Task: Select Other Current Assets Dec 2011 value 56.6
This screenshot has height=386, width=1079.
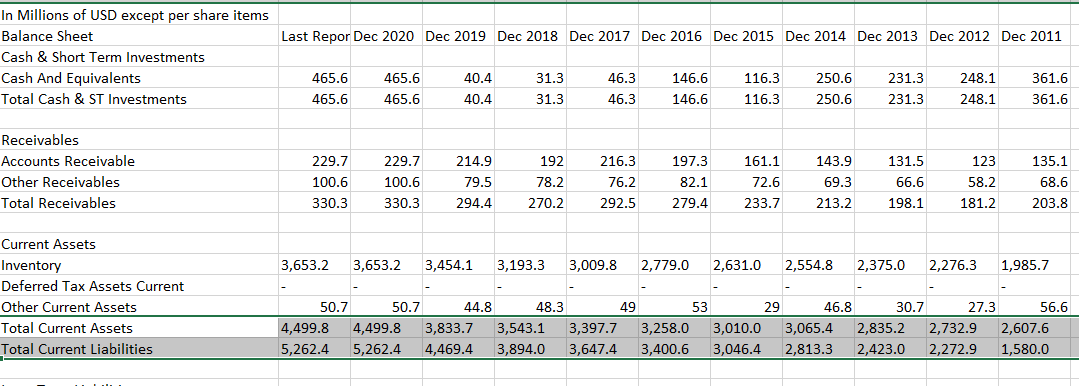Action: pos(1035,307)
